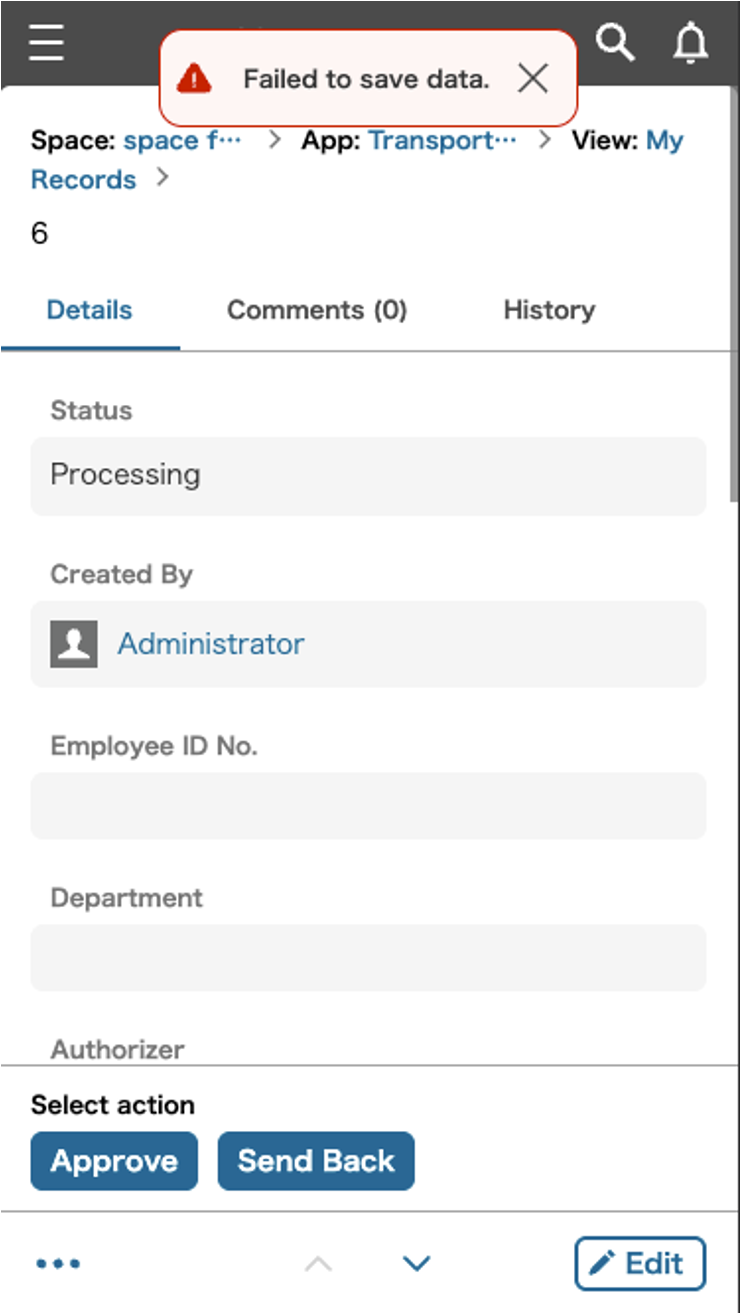This screenshot has height=1314, width=740.
Task: Expand the Space breadcrumb link
Action: [x=182, y=140]
